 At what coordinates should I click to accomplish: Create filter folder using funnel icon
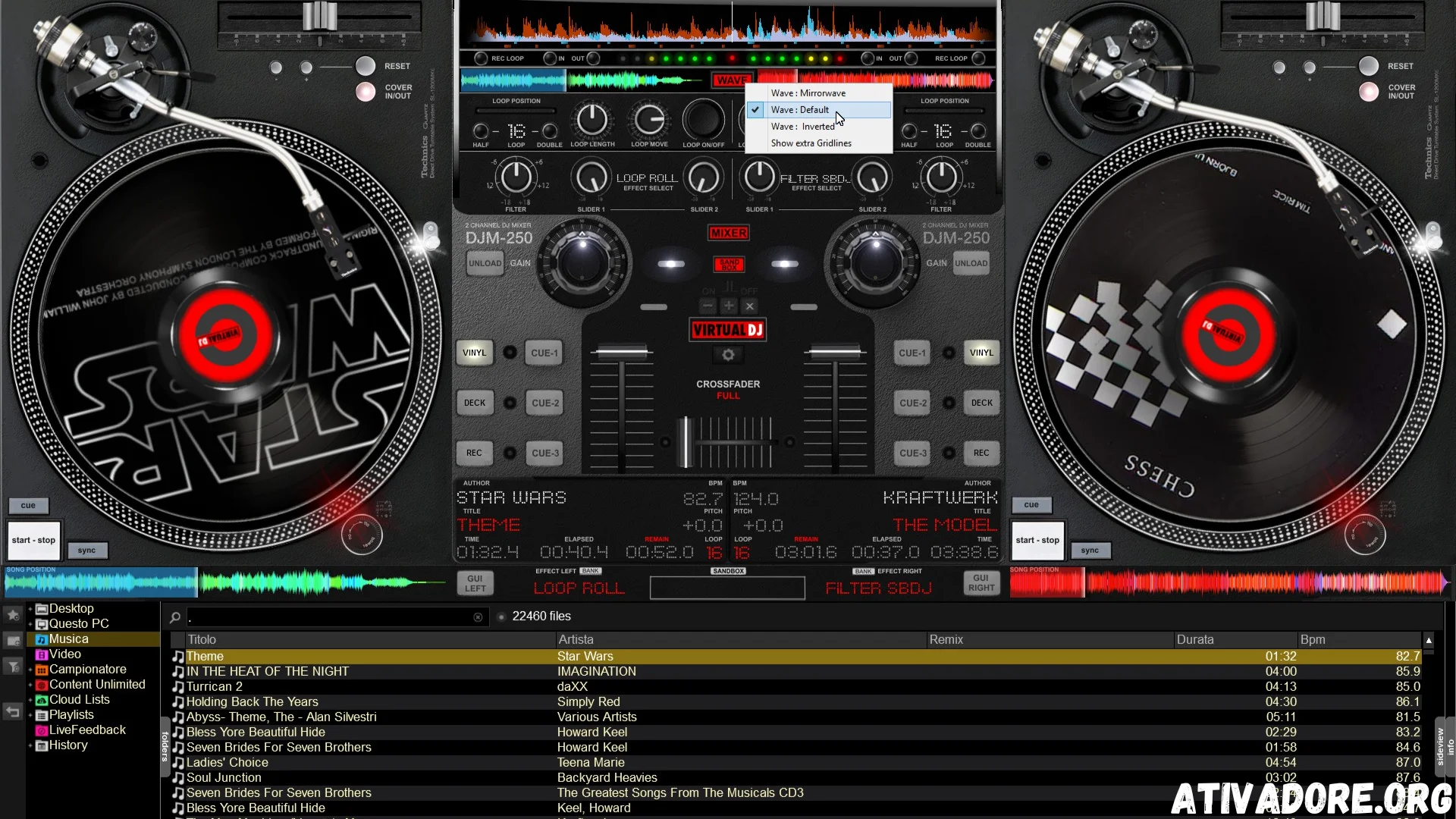[x=13, y=667]
